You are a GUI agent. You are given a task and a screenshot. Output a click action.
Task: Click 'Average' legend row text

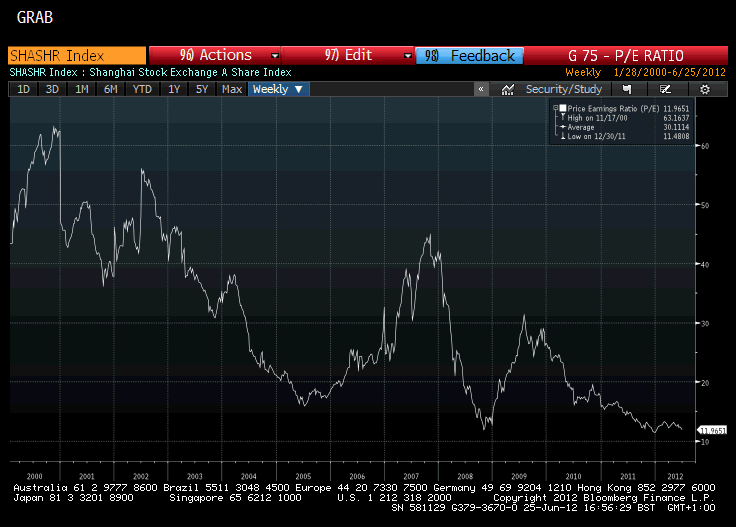point(581,127)
